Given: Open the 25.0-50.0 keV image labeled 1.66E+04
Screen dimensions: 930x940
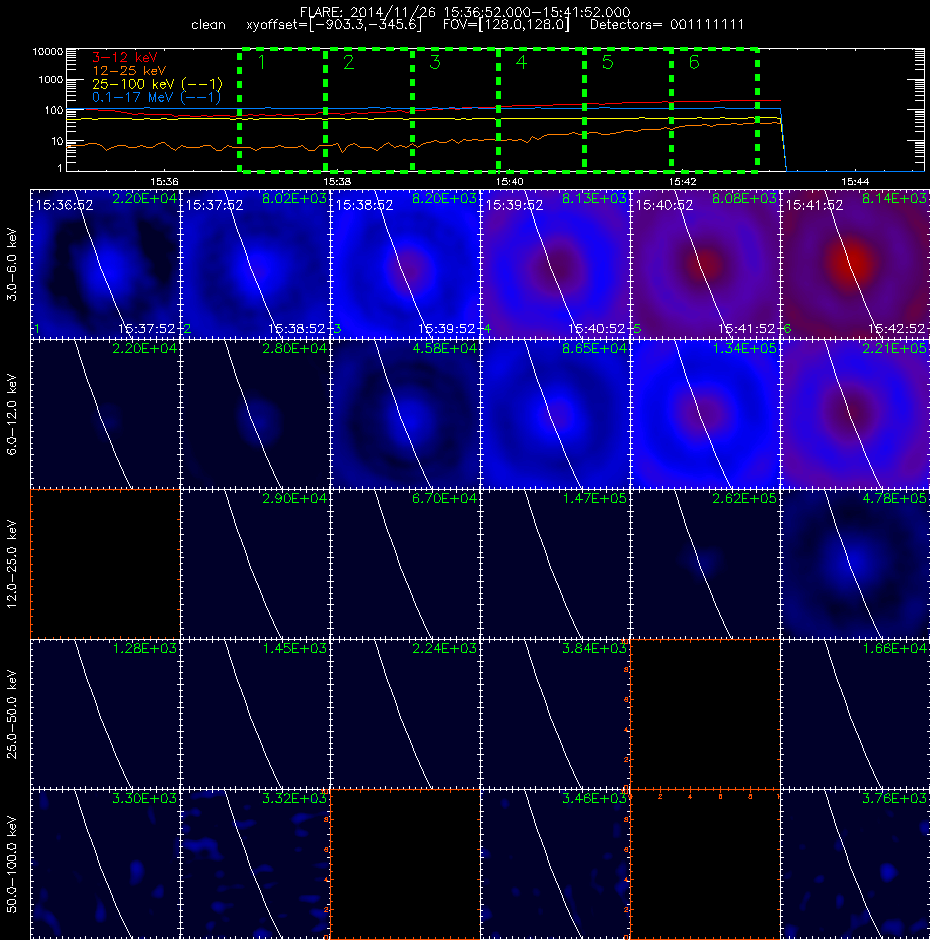Looking at the screenshot, I should tap(855, 714).
